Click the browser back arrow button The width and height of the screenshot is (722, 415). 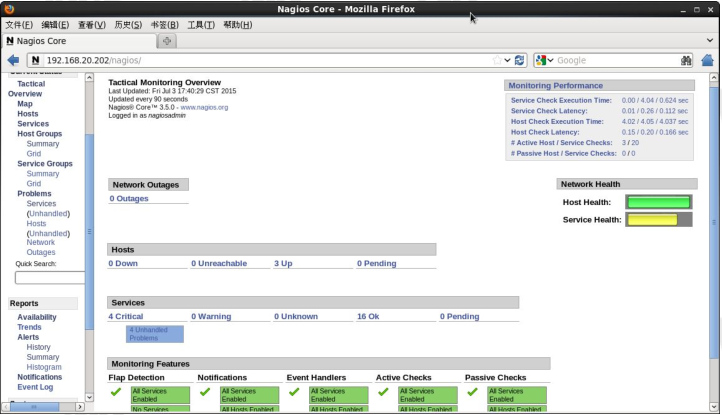(13, 60)
